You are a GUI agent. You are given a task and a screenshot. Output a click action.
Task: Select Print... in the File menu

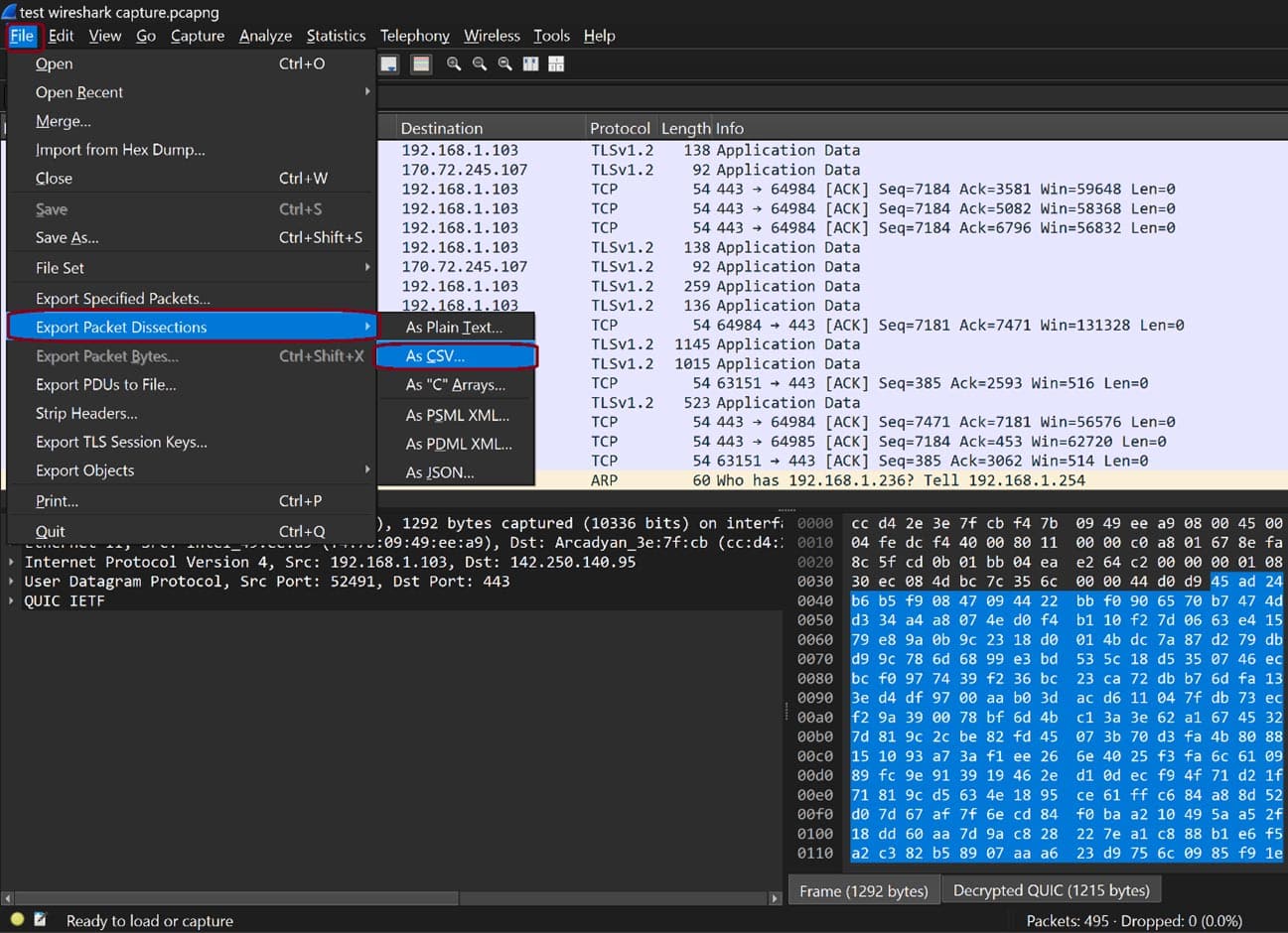192,501
